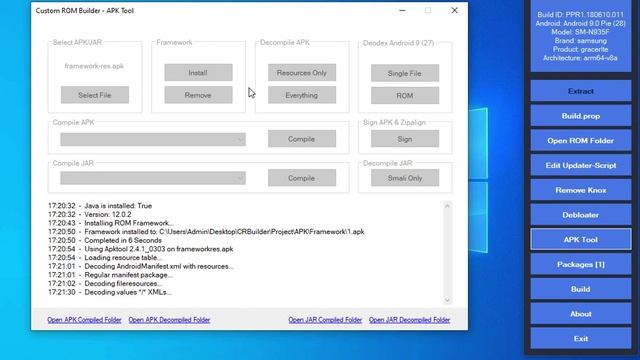Decompile APK with Resources Only

302,73
